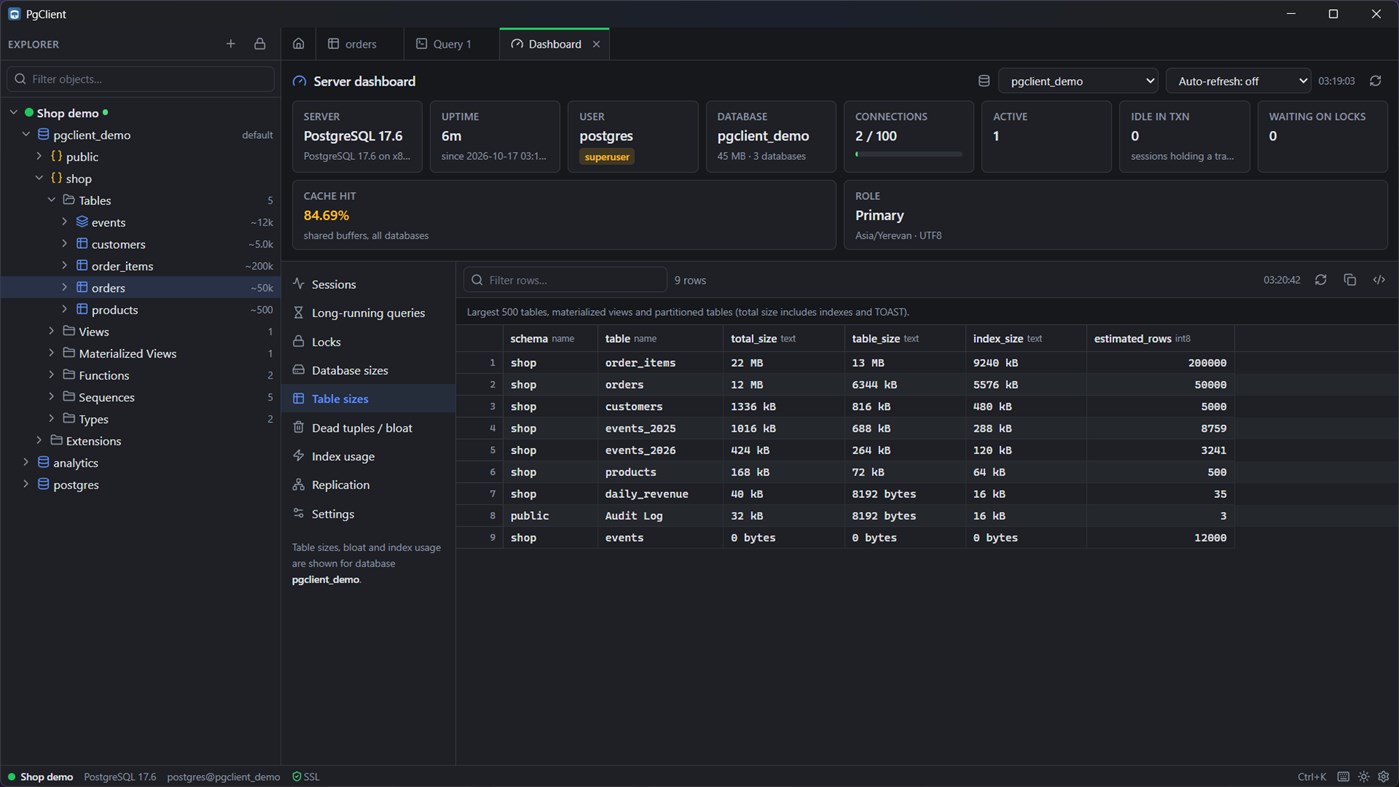1399x787 pixels.
Task: Click the SSL shield indicator in status bar
Action: coord(306,777)
